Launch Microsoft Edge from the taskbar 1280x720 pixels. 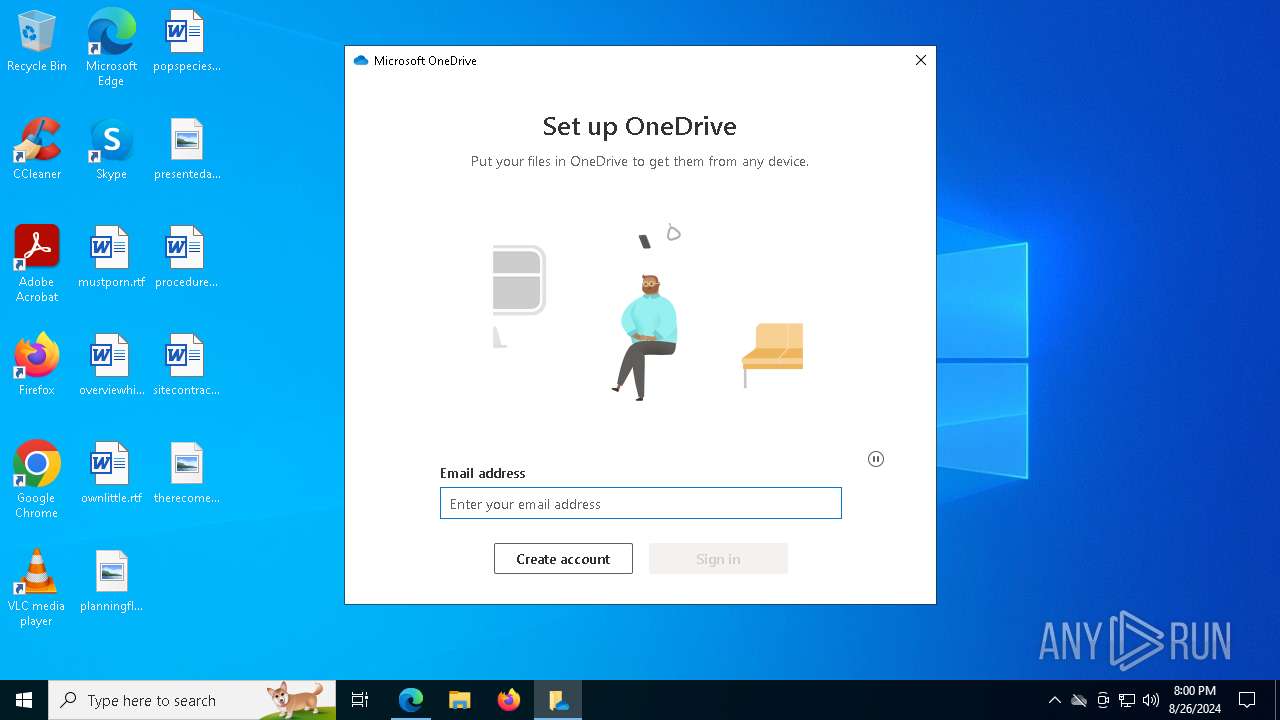pyautogui.click(x=411, y=700)
